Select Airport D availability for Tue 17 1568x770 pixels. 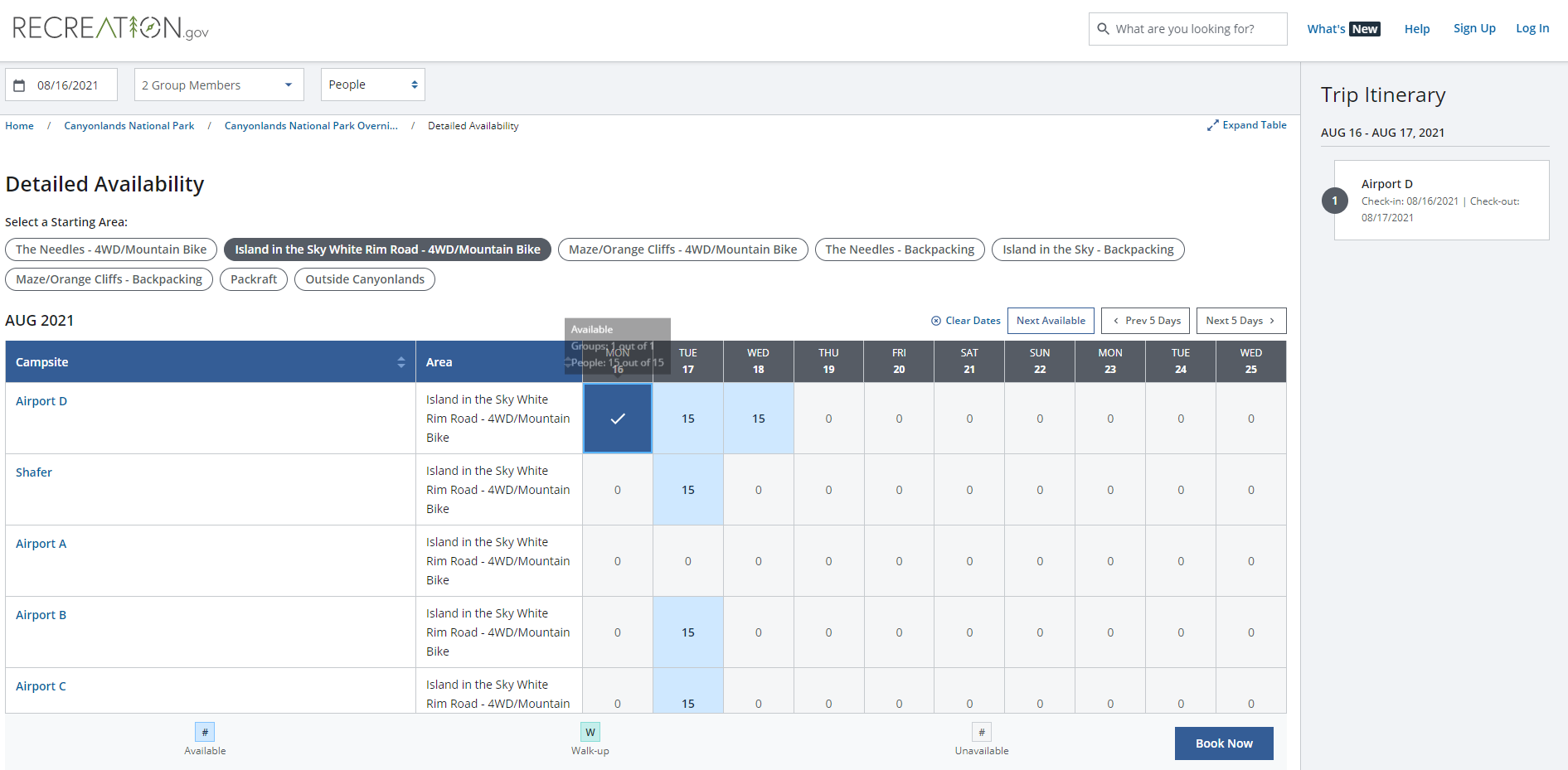688,419
